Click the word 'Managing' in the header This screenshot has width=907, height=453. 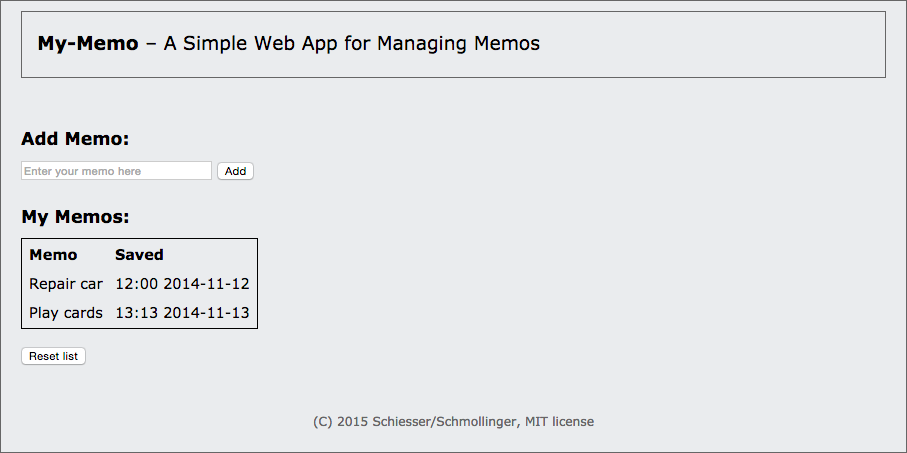pos(423,43)
